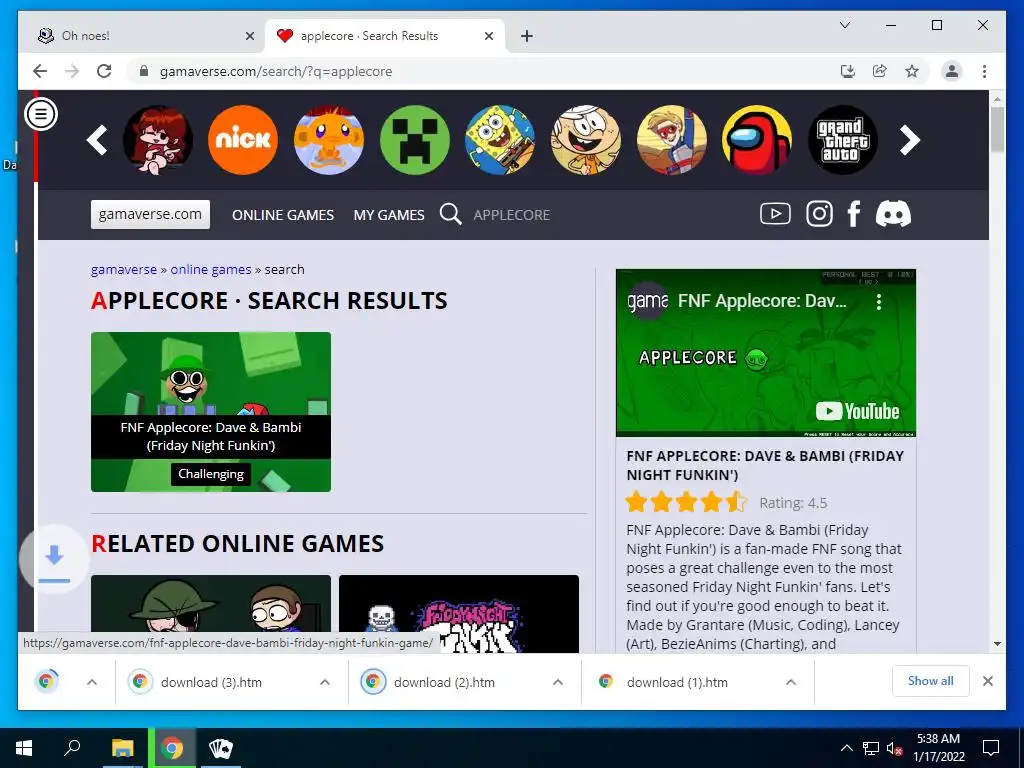1024x768 pixels.
Task: Click the APPLECORE search input field
Action: click(x=511, y=215)
